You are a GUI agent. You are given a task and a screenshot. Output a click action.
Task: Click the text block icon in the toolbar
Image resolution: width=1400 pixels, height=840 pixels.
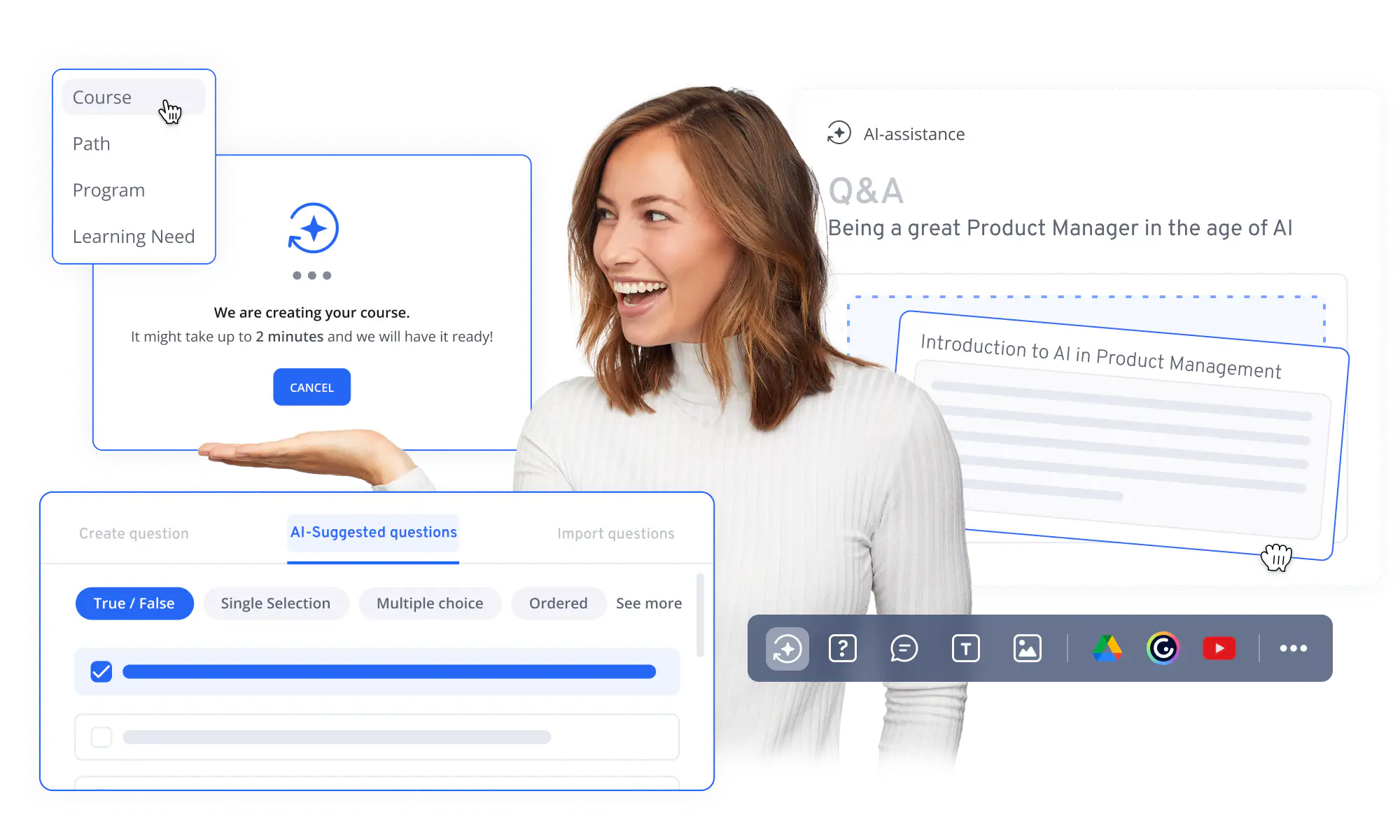pos(966,648)
